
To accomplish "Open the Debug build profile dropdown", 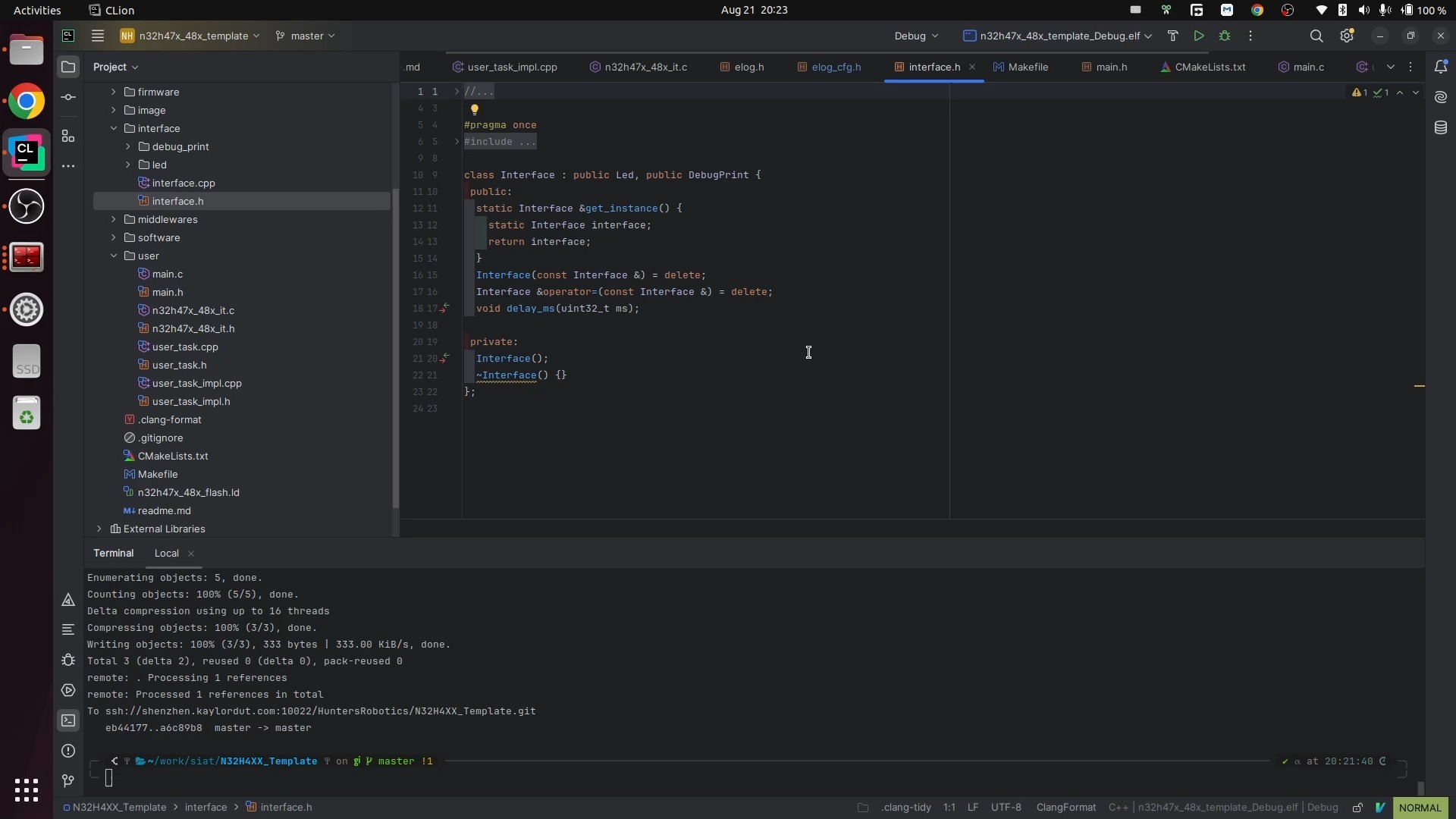I will [x=915, y=36].
